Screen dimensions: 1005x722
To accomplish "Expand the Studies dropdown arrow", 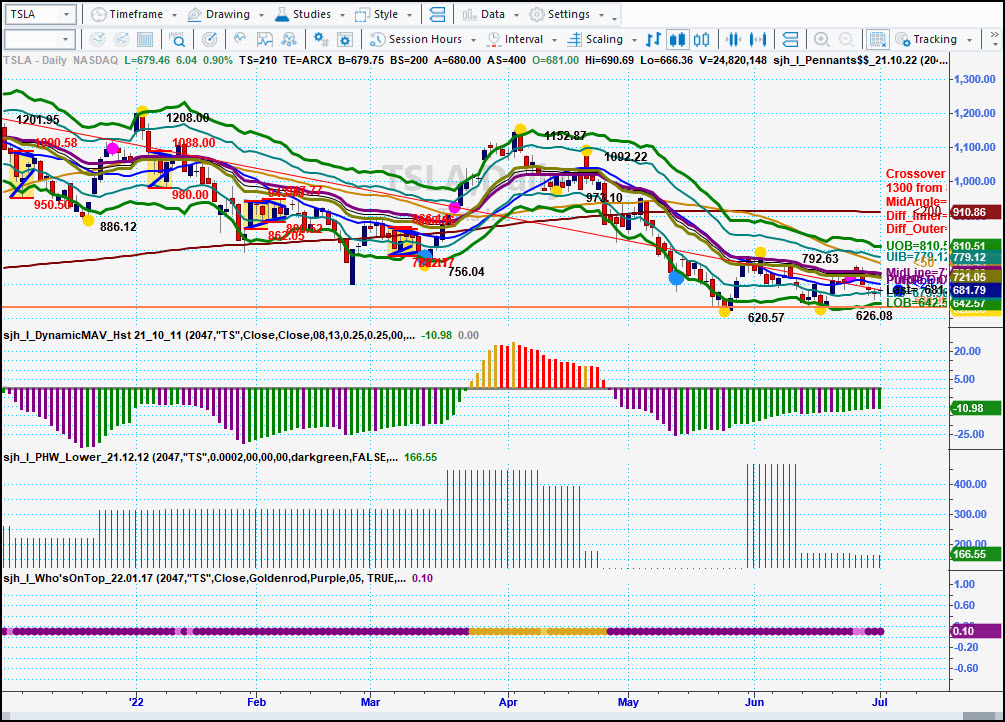I will (342, 15).
